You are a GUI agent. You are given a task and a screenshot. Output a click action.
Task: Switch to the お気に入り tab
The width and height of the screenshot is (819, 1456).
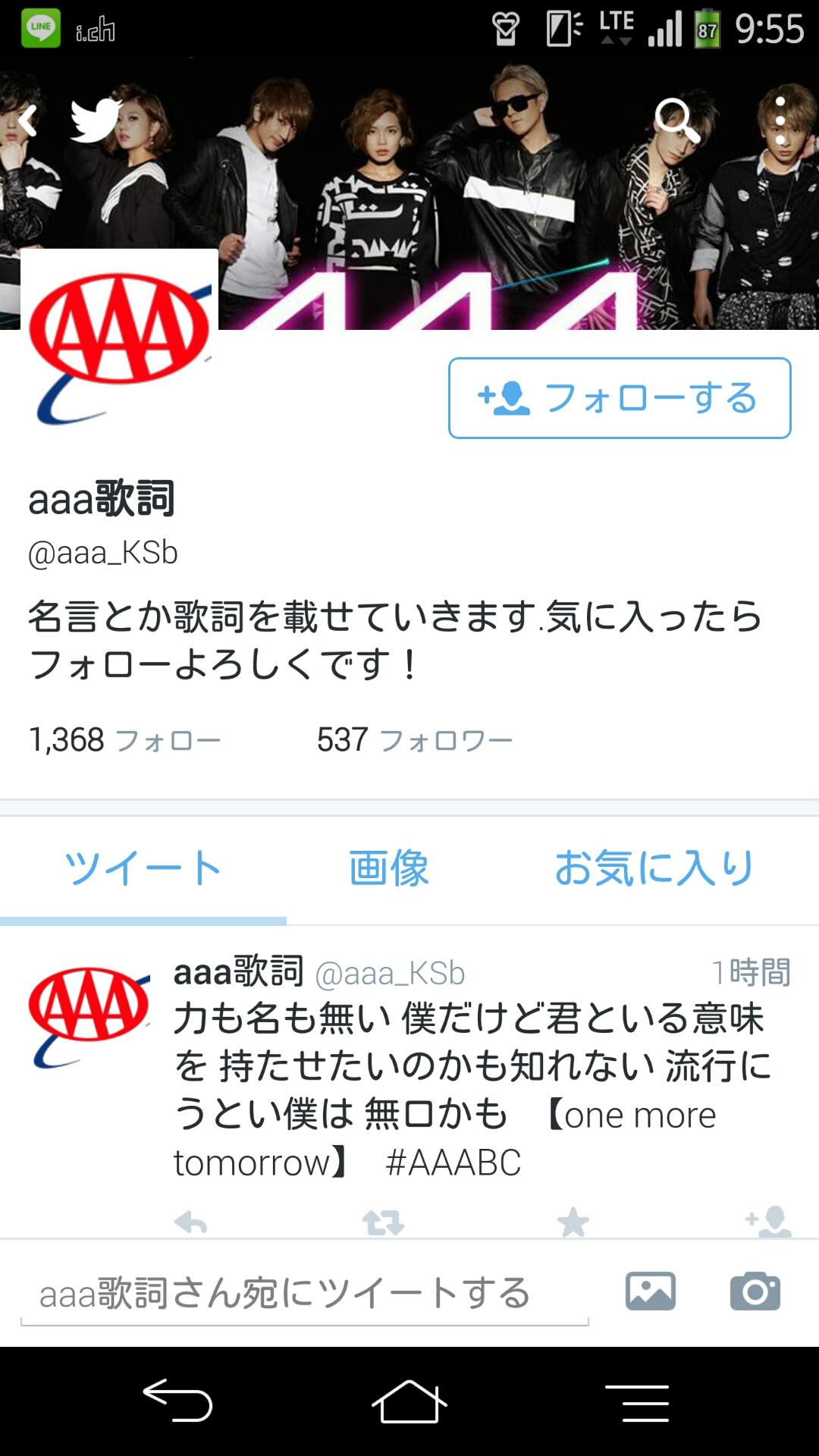(x=654, y=868)
